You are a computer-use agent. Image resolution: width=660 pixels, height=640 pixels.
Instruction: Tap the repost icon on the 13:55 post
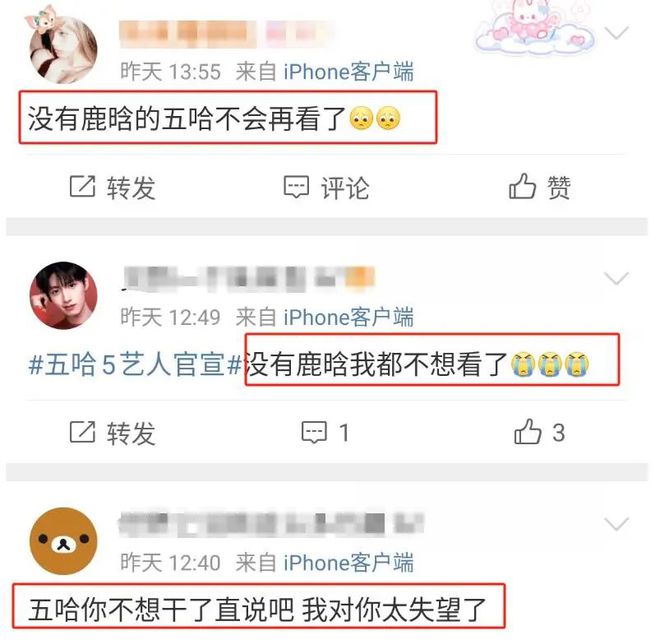coord(82,187)
